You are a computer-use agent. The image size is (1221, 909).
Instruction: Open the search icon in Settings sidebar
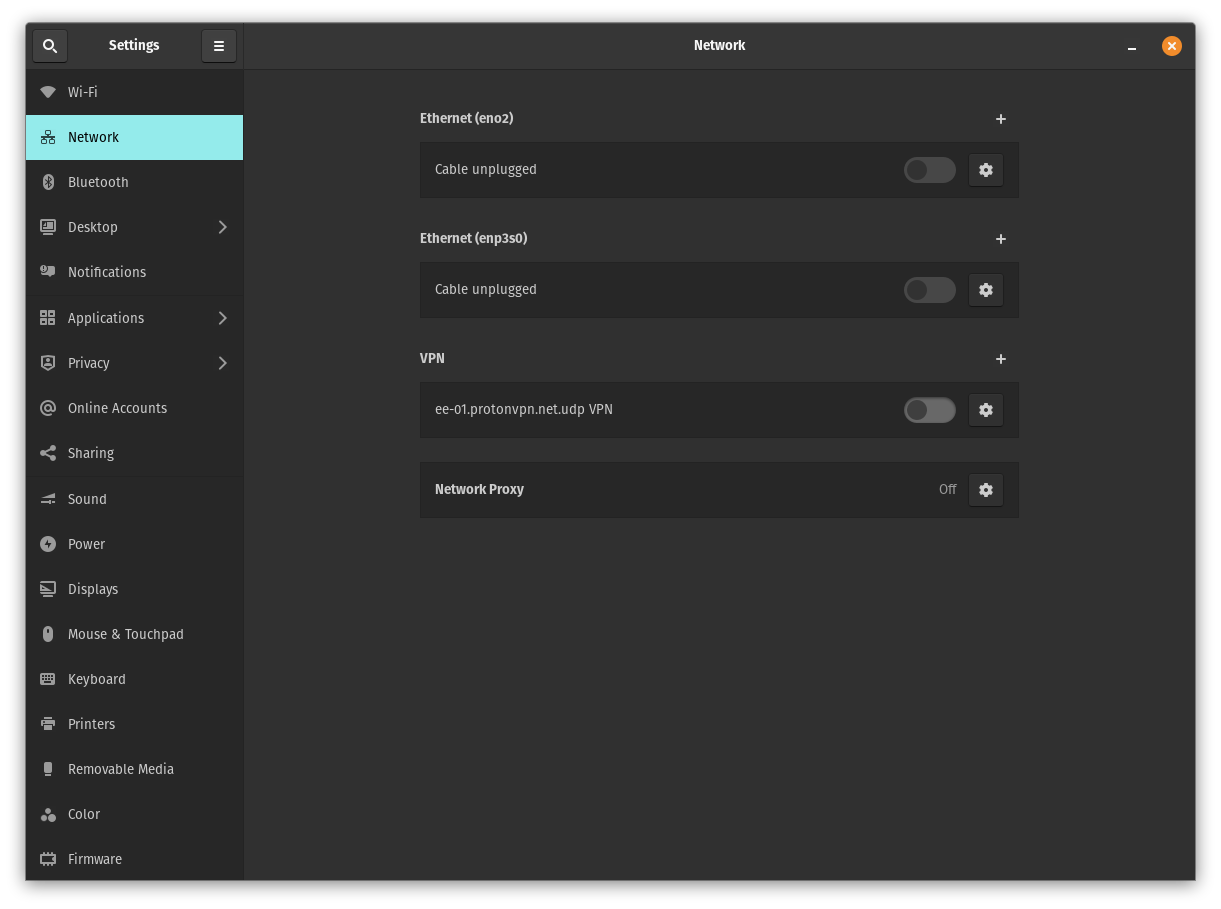(50, 45)
